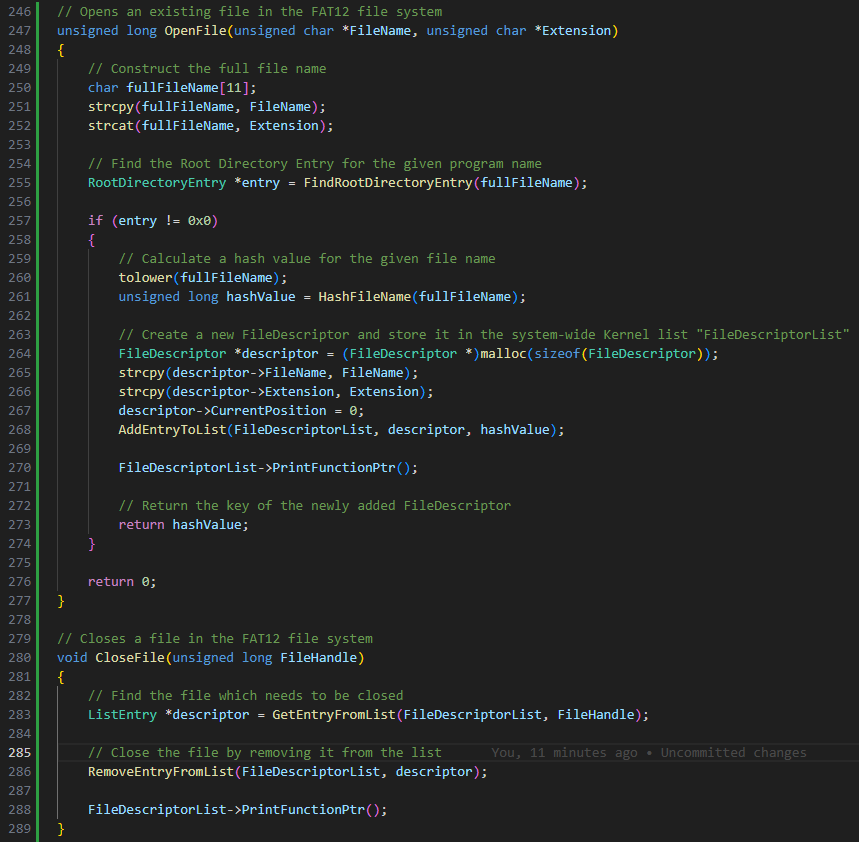The image size is (859, 842).
Task: Select line 273 by its line number
Action: (20, 524)
